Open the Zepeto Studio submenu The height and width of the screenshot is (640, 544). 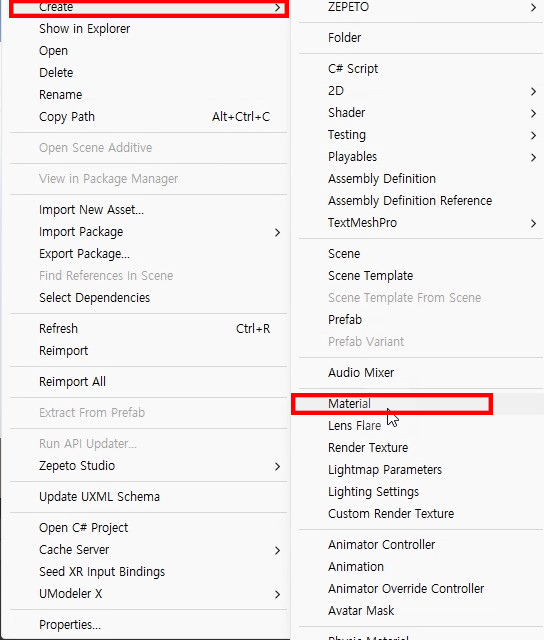149,466
